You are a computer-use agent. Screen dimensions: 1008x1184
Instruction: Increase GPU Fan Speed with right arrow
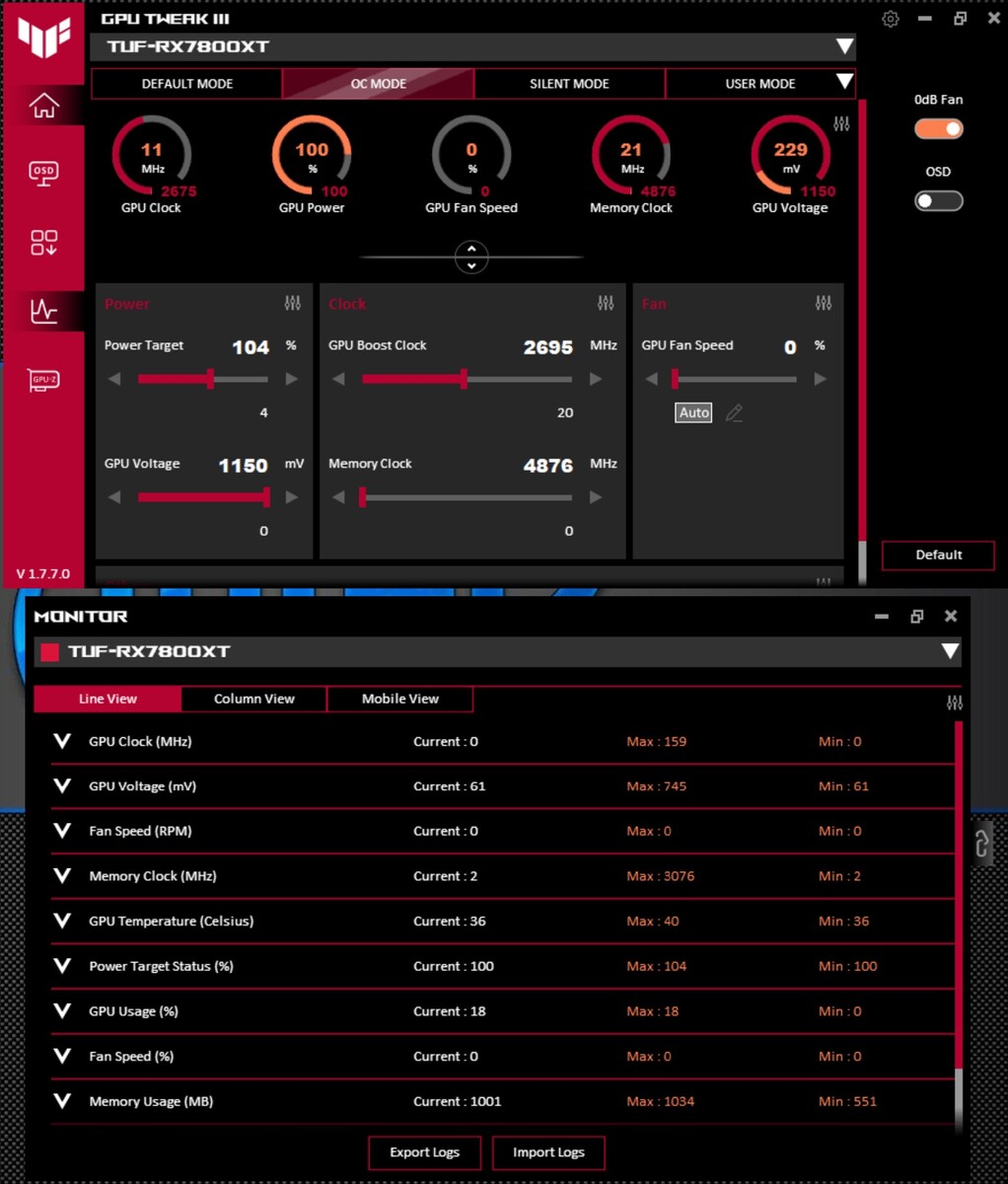[820, 379]
